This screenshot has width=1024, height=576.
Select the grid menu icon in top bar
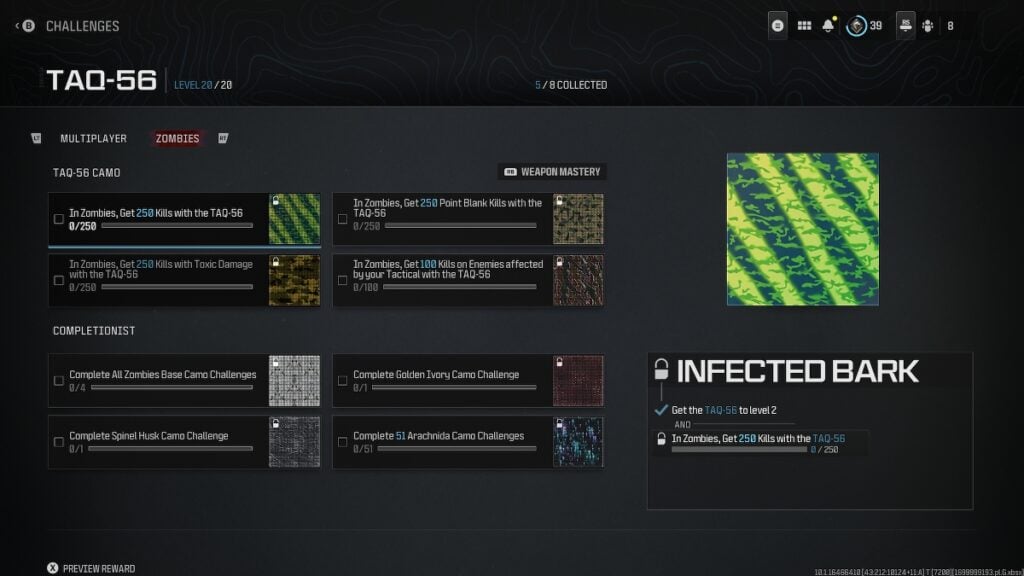click(x=804, y=25)
